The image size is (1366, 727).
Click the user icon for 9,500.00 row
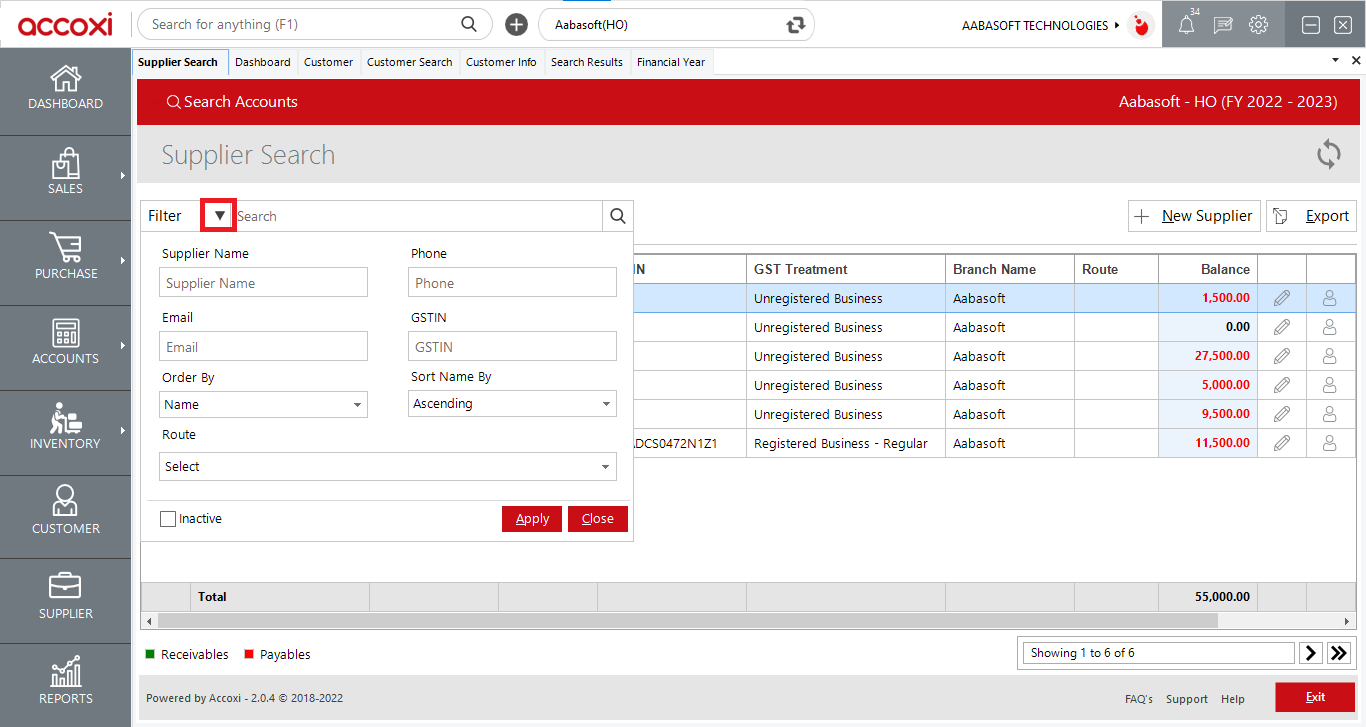(x=1330, y=414)
